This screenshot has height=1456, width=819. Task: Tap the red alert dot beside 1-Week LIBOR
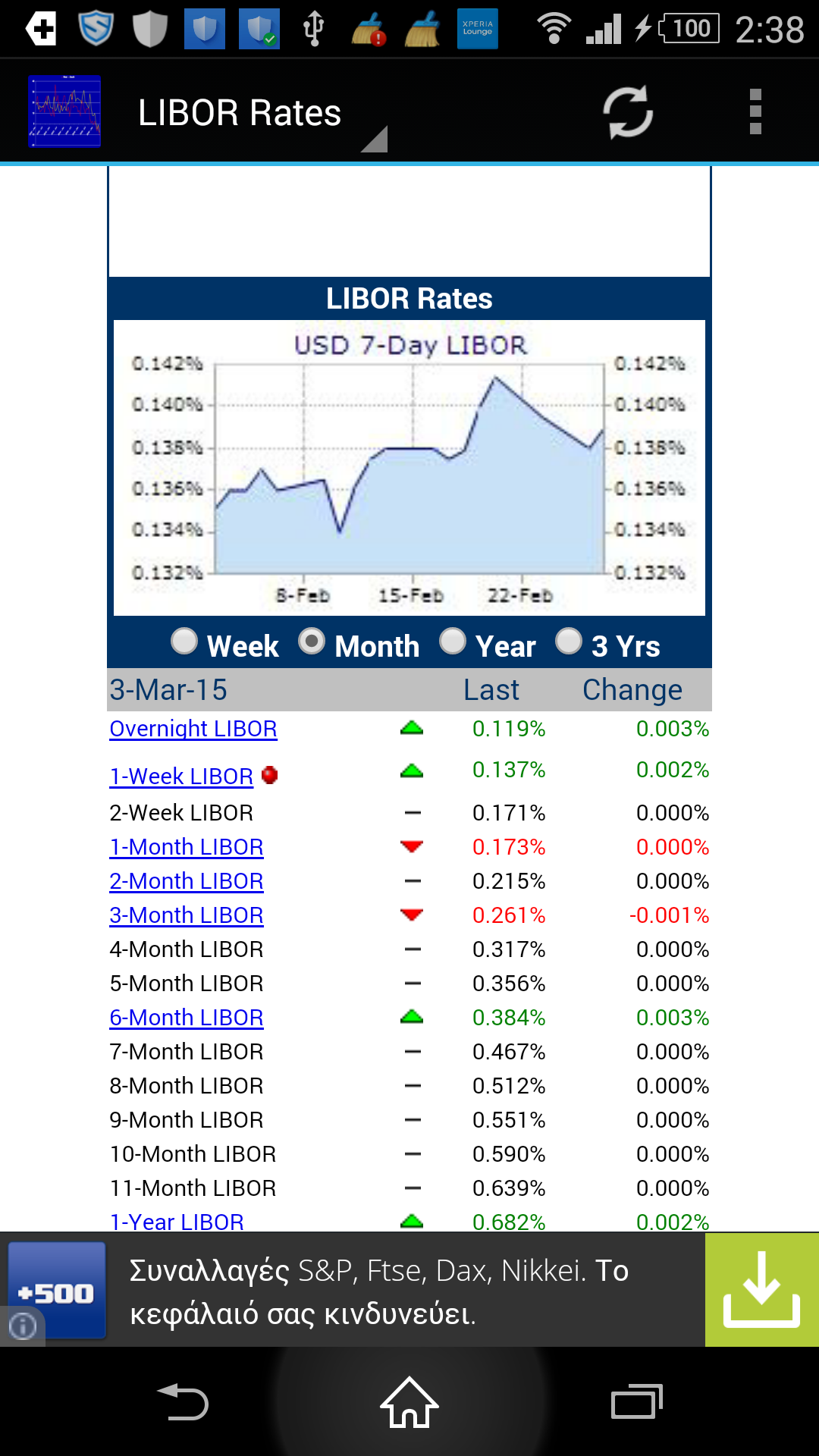(271, 775)
